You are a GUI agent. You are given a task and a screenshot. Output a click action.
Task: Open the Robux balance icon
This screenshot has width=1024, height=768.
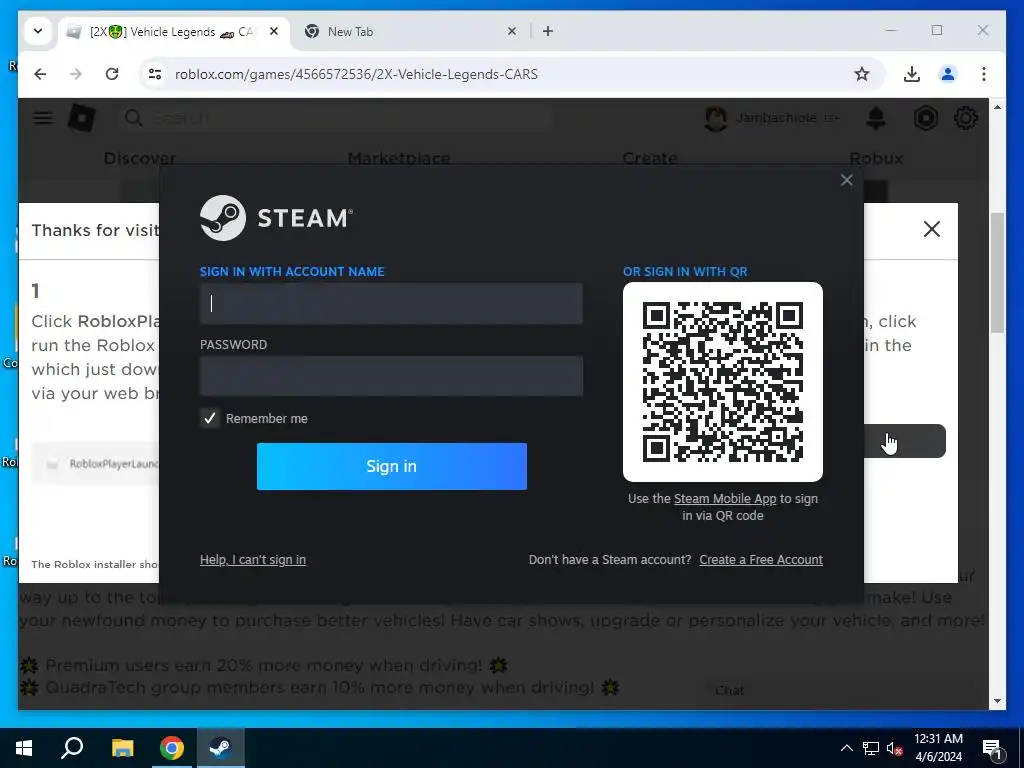click(925, 118)
